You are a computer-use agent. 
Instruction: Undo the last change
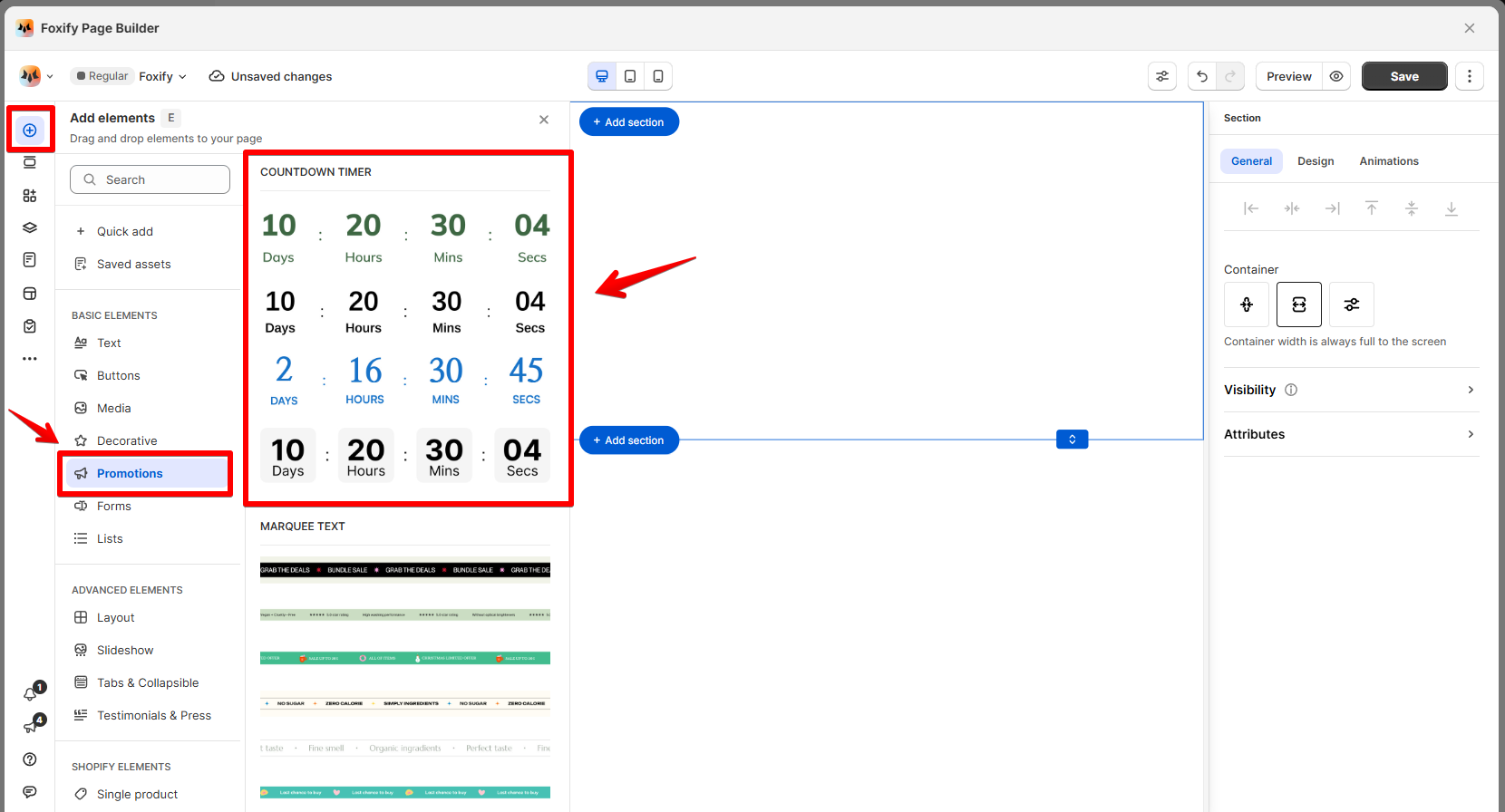tap(1202, 76)
